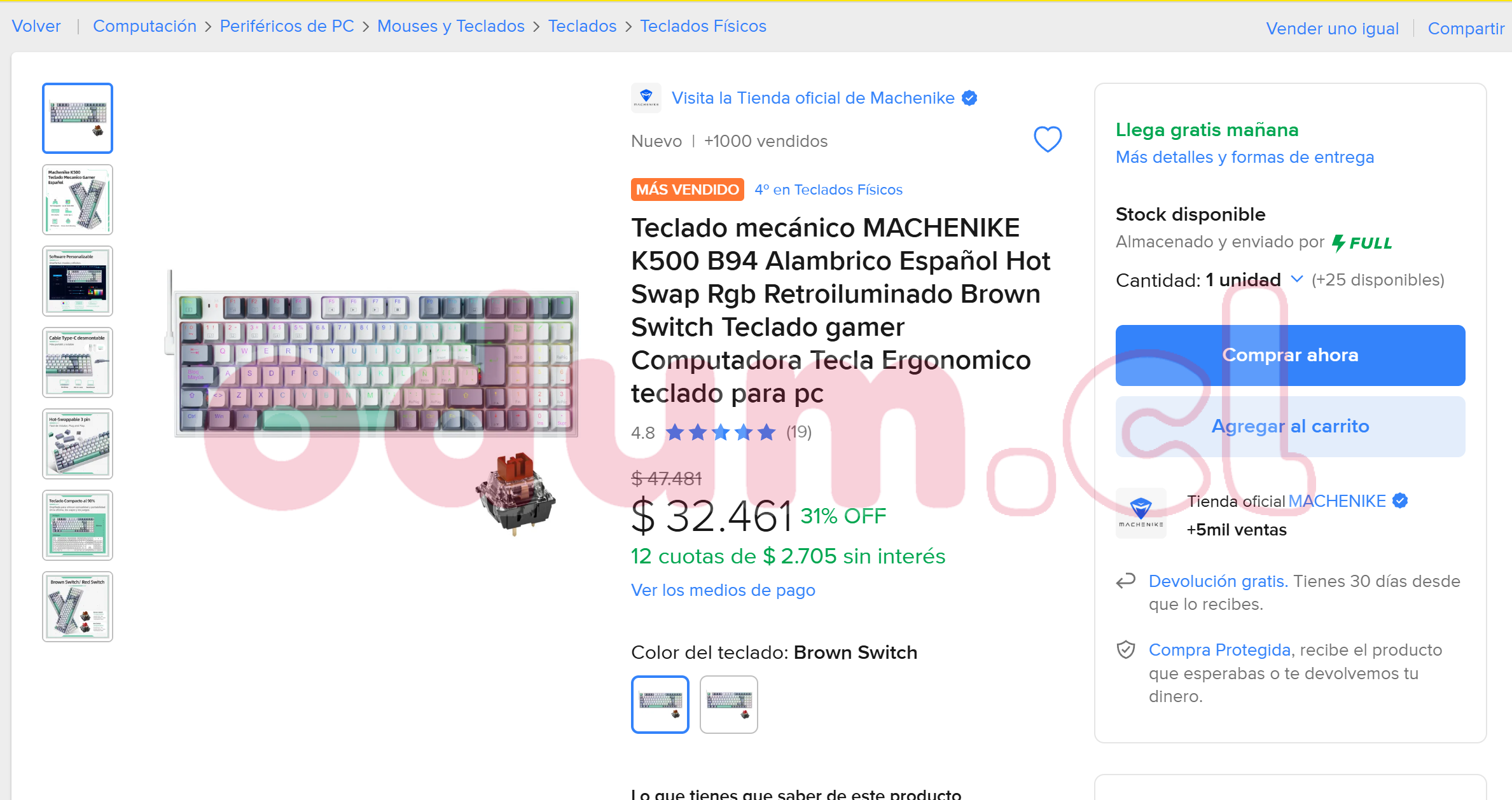Open Mouses y Teclados breadcrumb

(x=451, y=26)
